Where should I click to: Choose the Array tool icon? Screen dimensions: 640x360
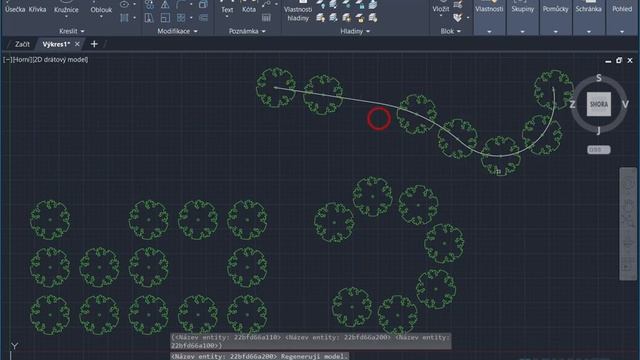click(181, 18)
